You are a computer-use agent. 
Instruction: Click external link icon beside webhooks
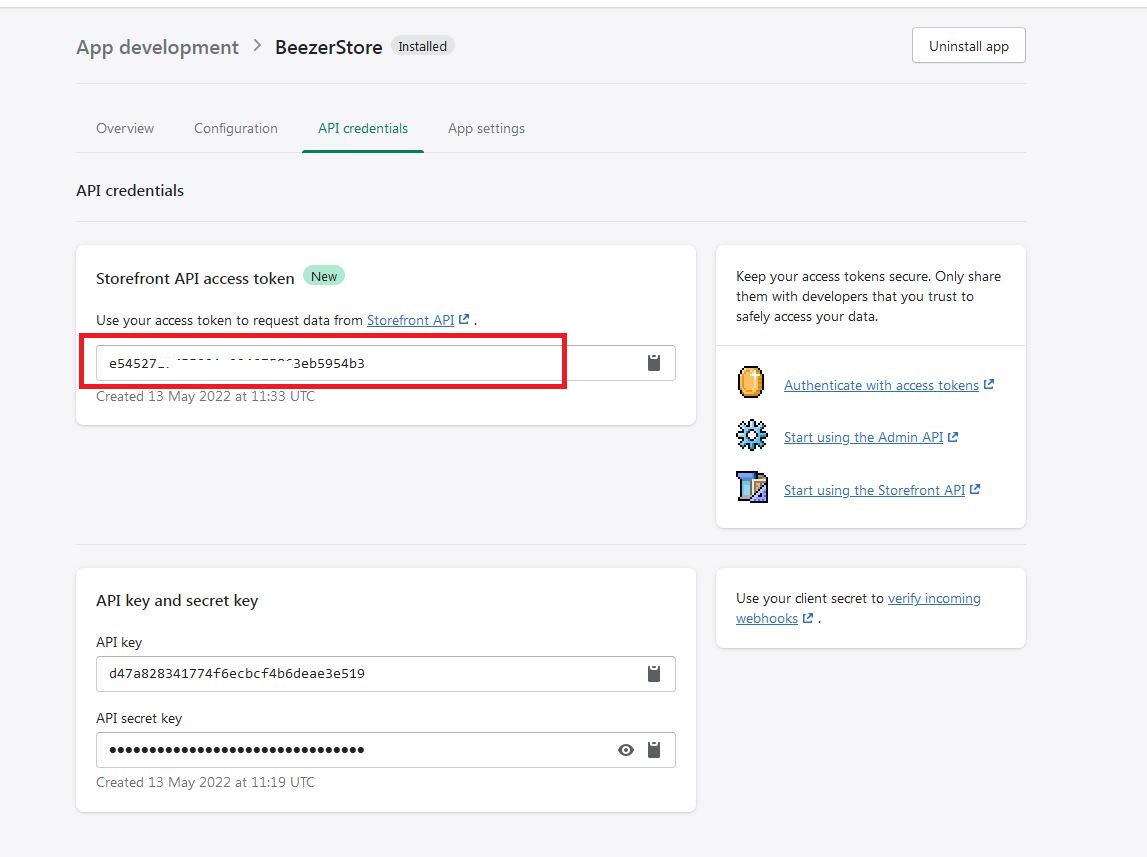pyautogui.click(x=807, y=619)
